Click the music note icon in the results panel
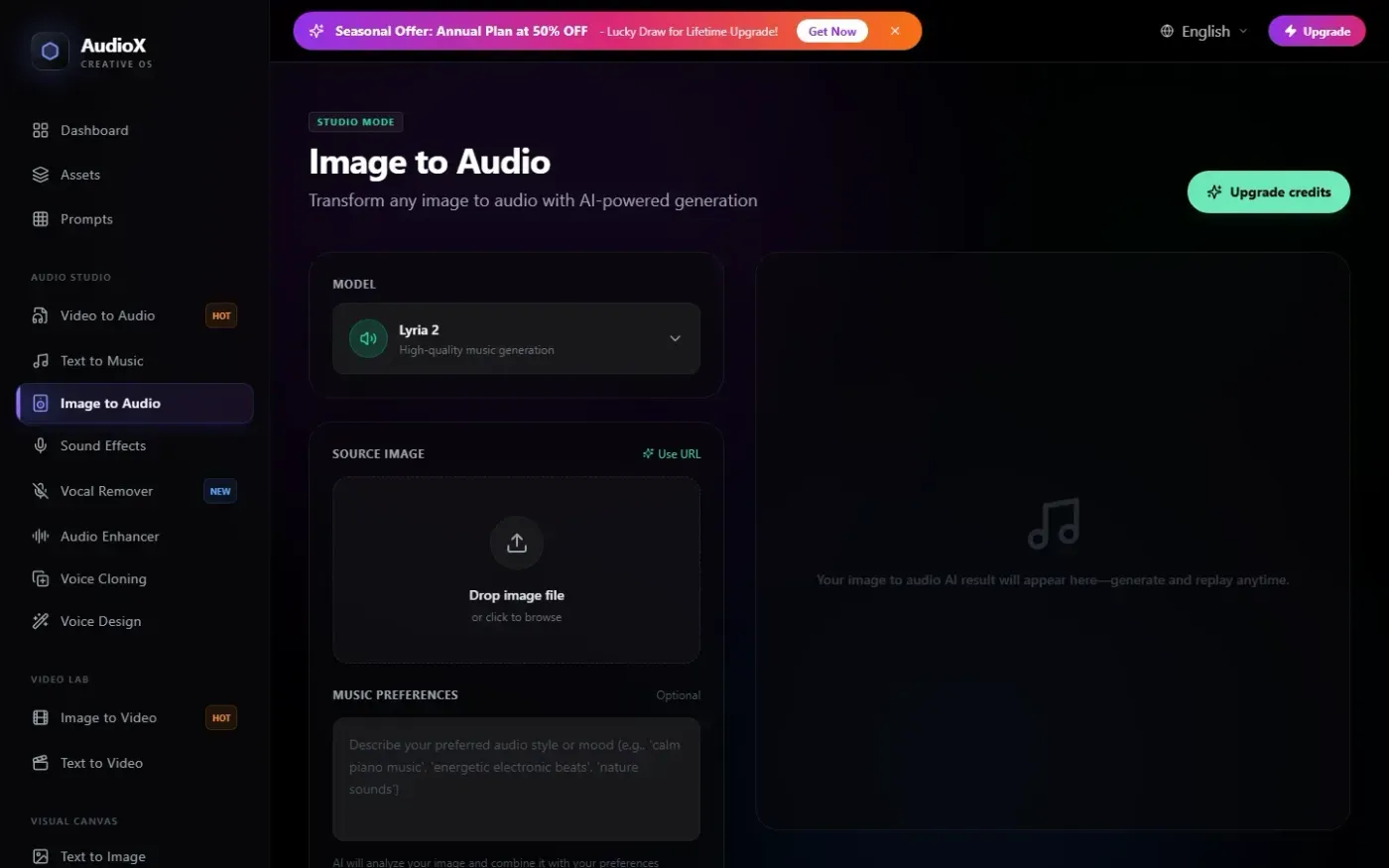This screenshot has height=868, width=1389. (1054, 523)
